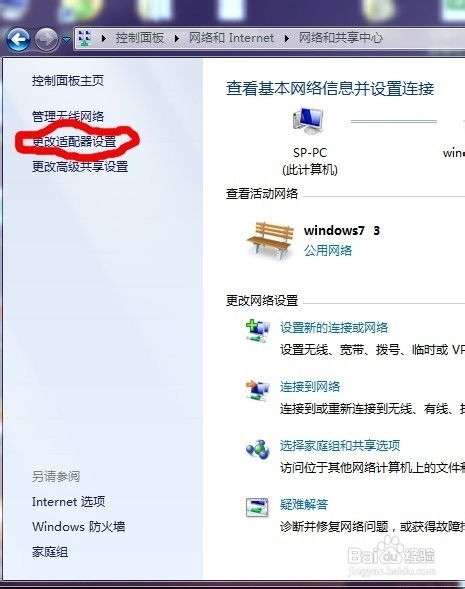Image resolution: width=465 pixels, height=589 pixels.
Task: Open 更改高级共享设置 link
Action: tap(80, 166)
